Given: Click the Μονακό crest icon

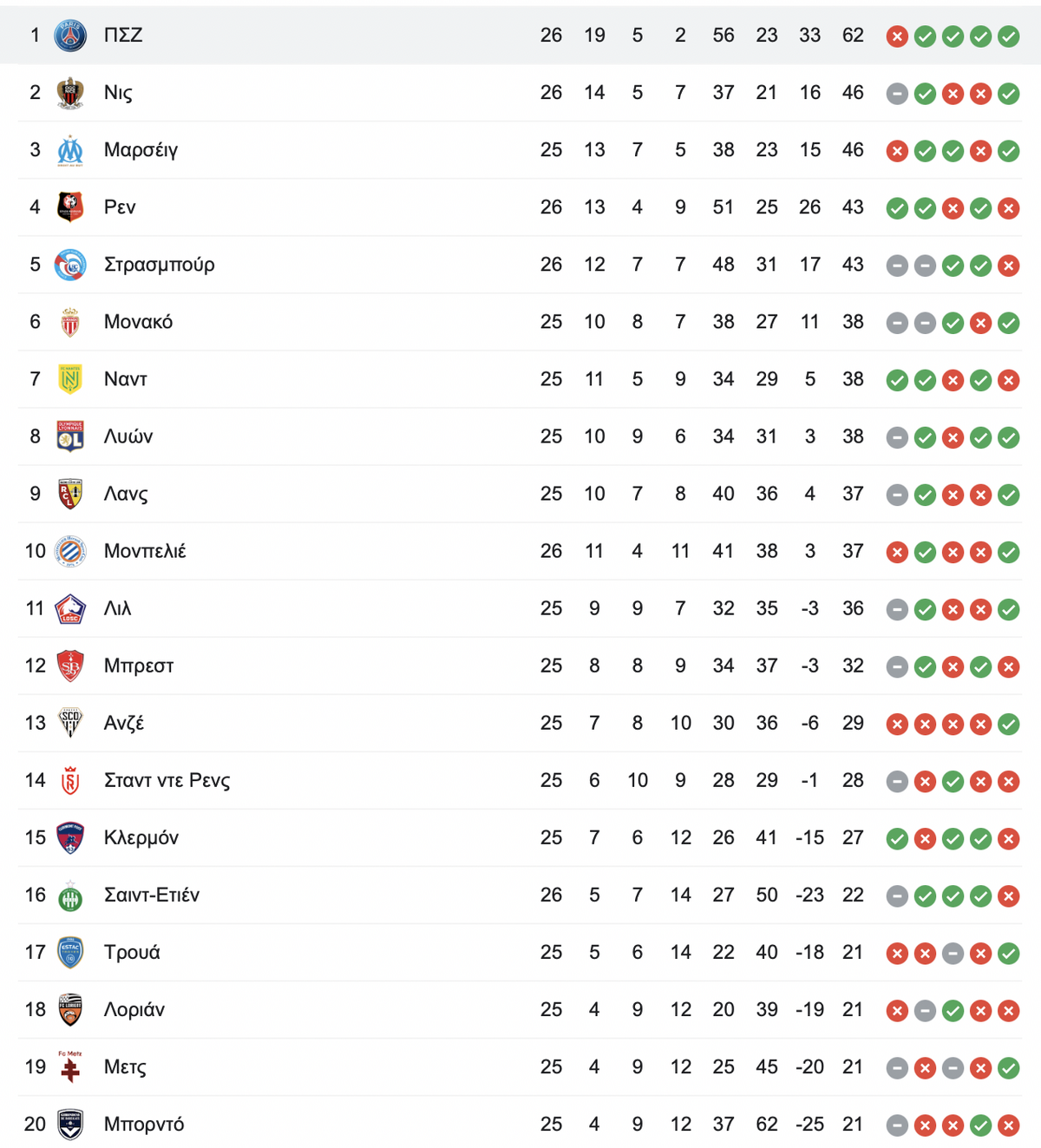Looking at the screenshot, I should tap(70, 322).
